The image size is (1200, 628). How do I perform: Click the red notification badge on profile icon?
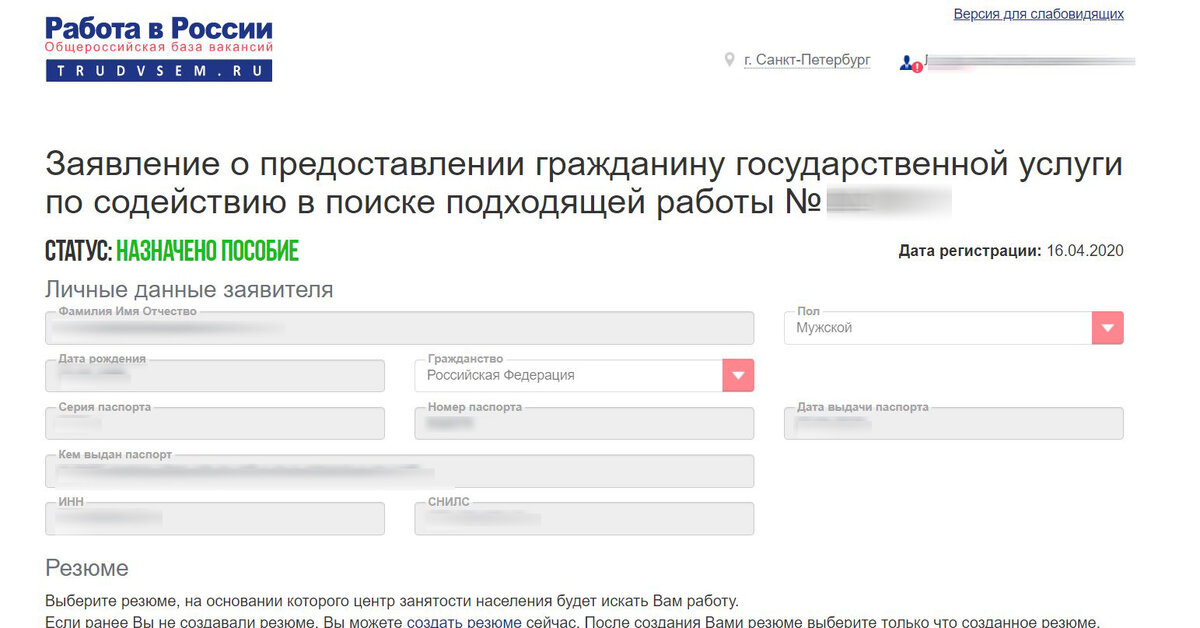[915, 66]
